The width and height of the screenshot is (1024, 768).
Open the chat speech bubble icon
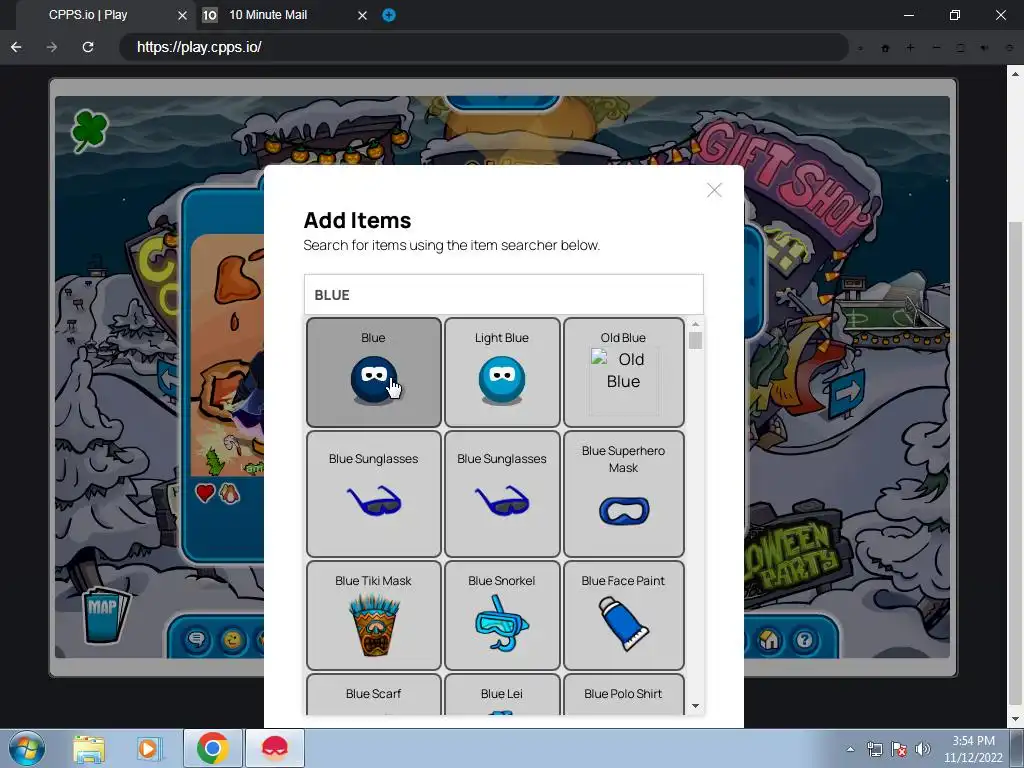[196, 639]
